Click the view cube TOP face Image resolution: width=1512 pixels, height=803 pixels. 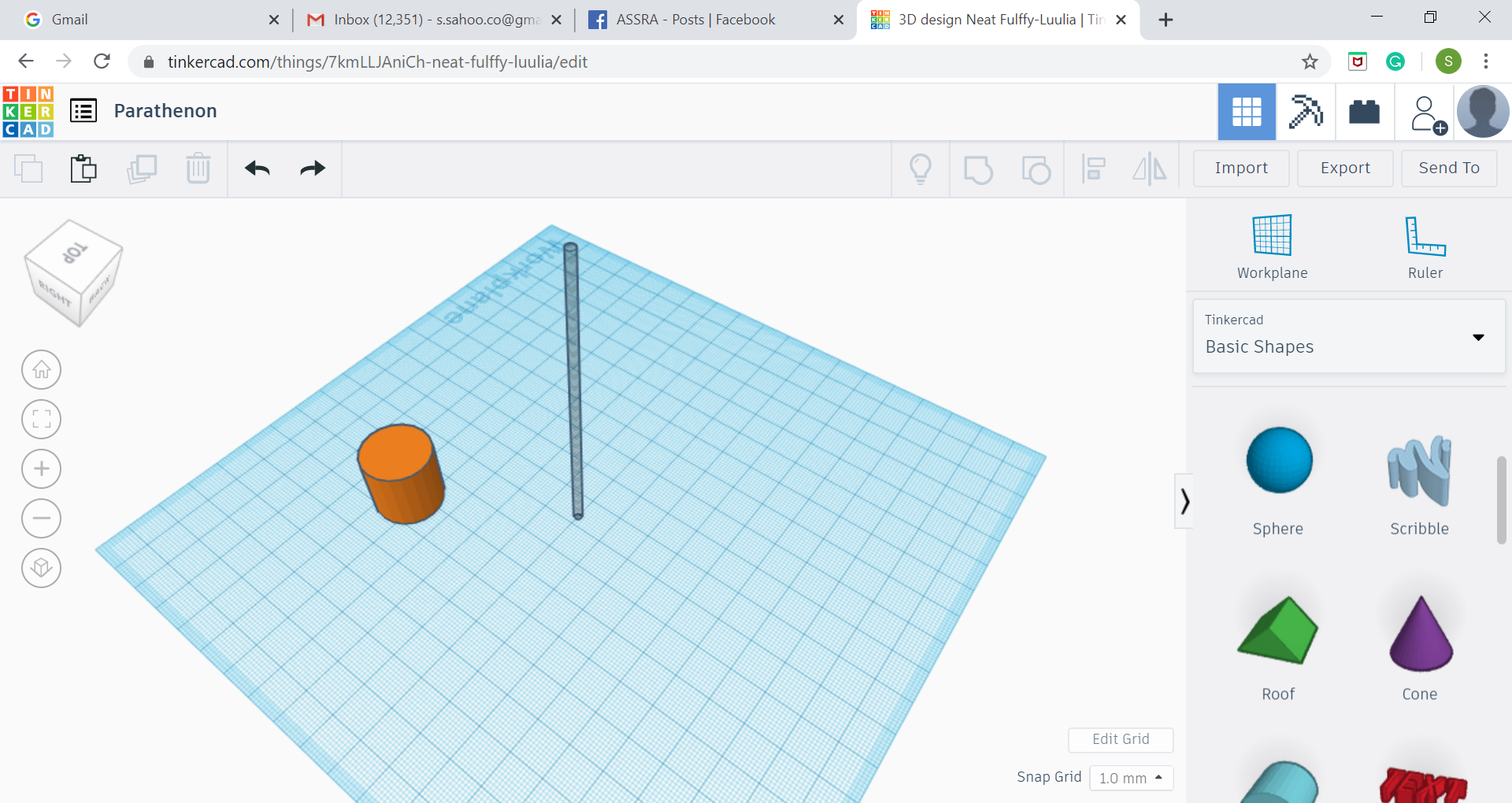(75, 252)
